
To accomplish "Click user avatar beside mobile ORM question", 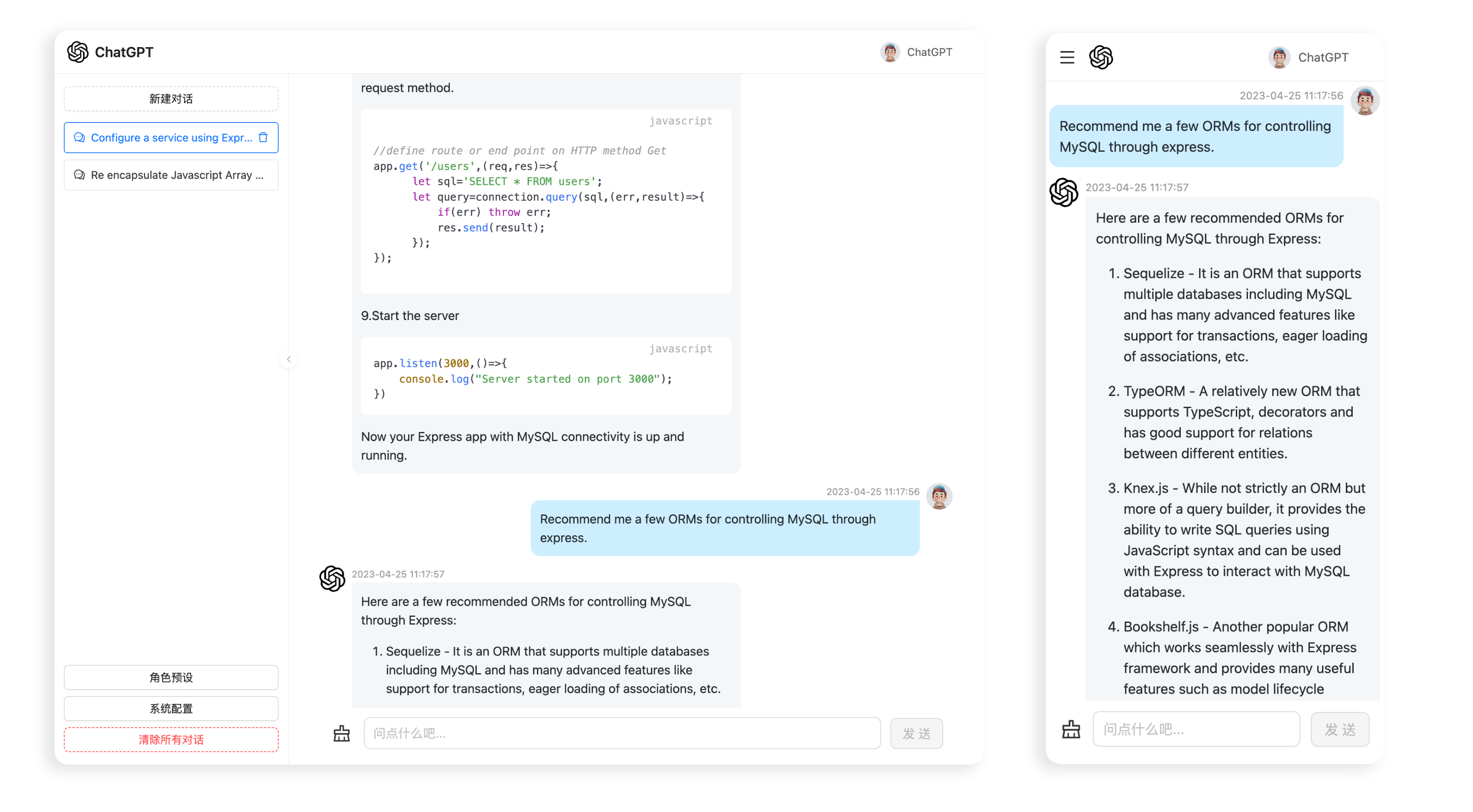I will (1364, 101).
